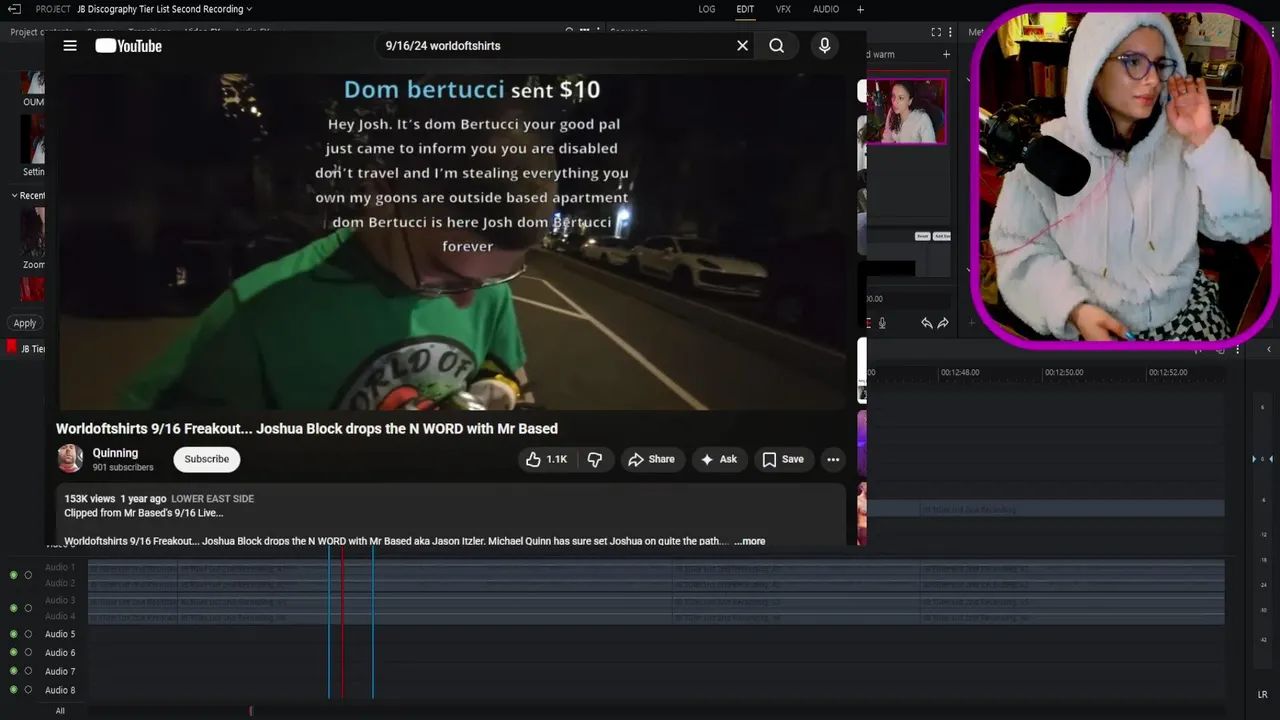Select webcam clip thumbnail in viewer panel
This screenshot has width=1280, height=720.
(x=906, y=112)
